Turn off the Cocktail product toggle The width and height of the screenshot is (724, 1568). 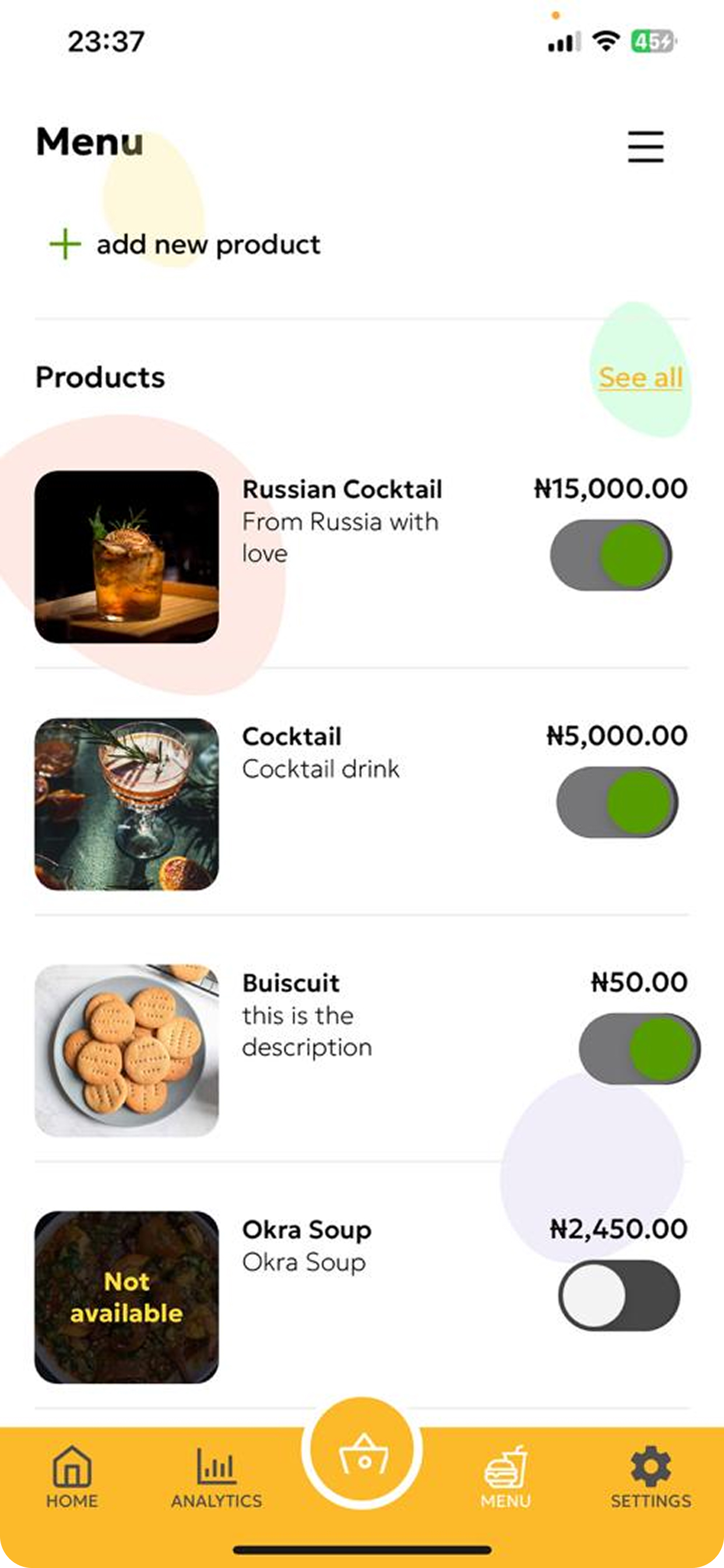[617, 802]
